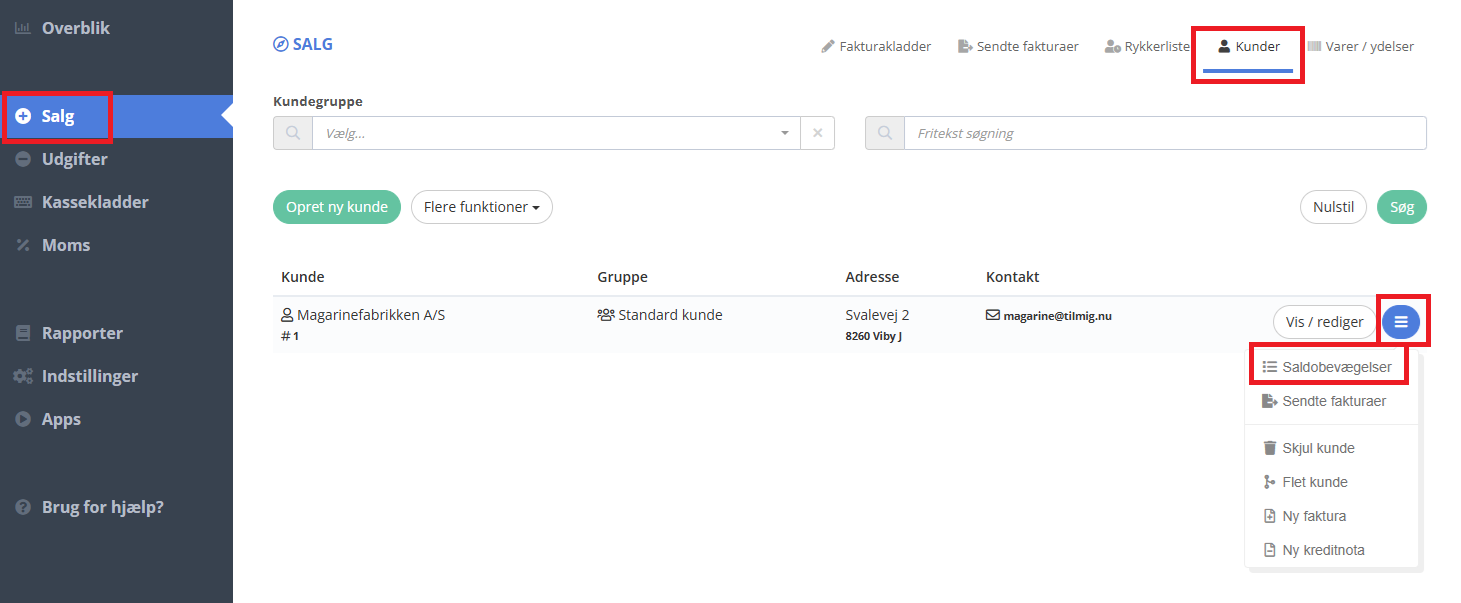
Task: Click the compass icon next to SALG
Action: coord(280,44)
